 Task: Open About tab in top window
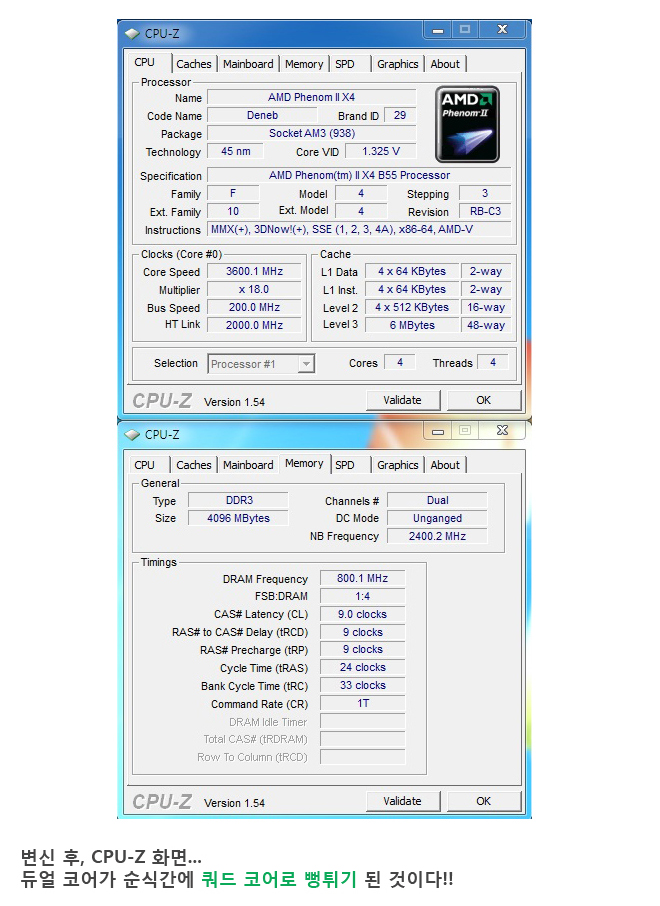click(445, 64)
